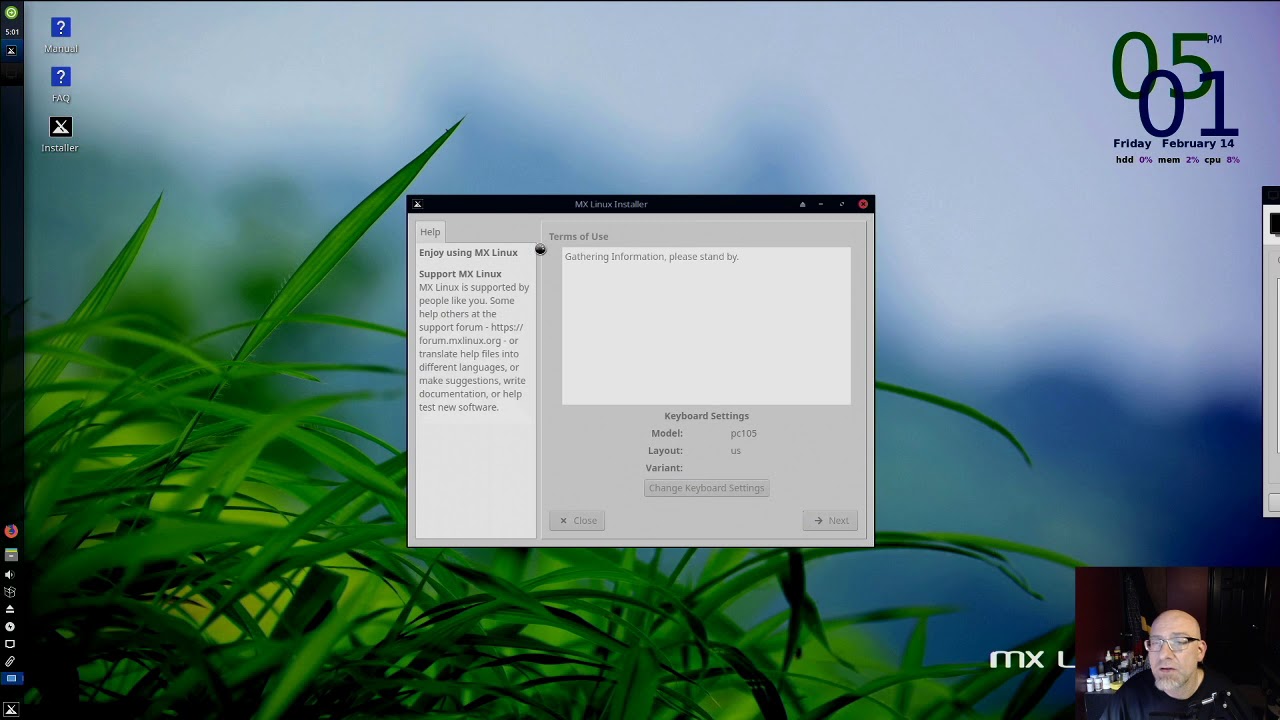Launch Firefox from the side panel
The image size is (1280, 720).
[11, 531]
